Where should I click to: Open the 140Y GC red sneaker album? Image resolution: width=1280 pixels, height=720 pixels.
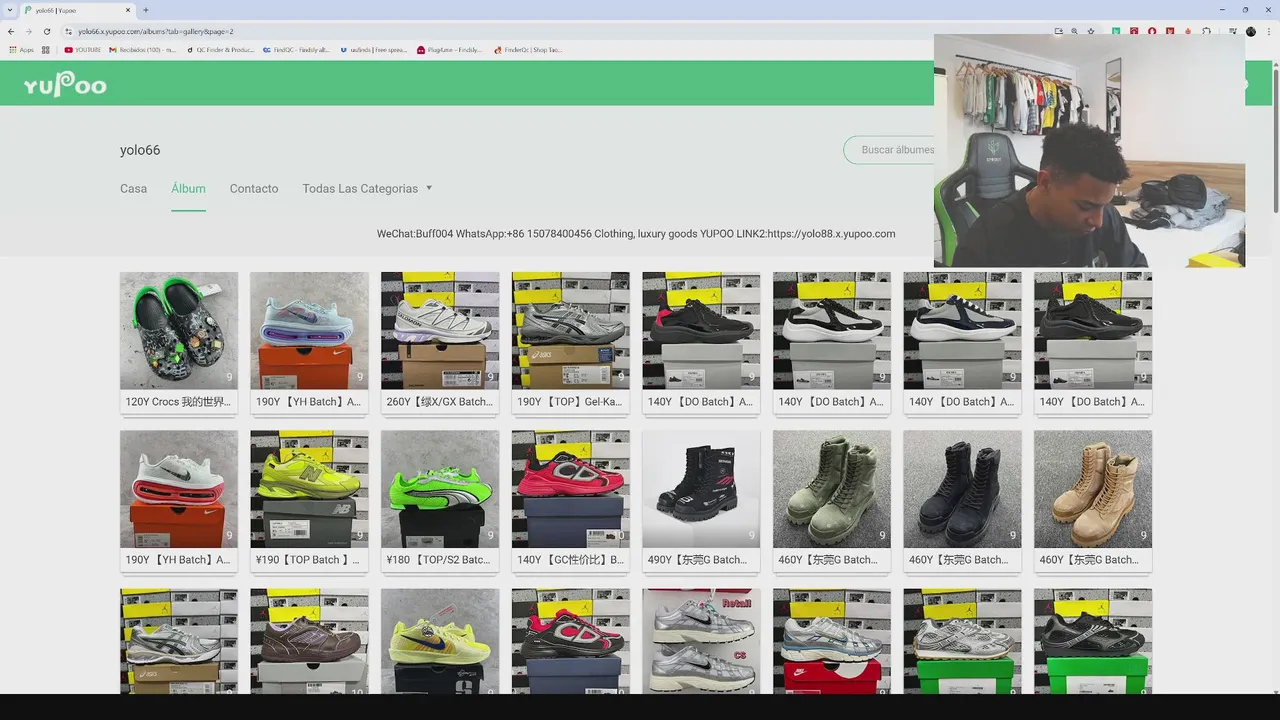tap(571, 489)
